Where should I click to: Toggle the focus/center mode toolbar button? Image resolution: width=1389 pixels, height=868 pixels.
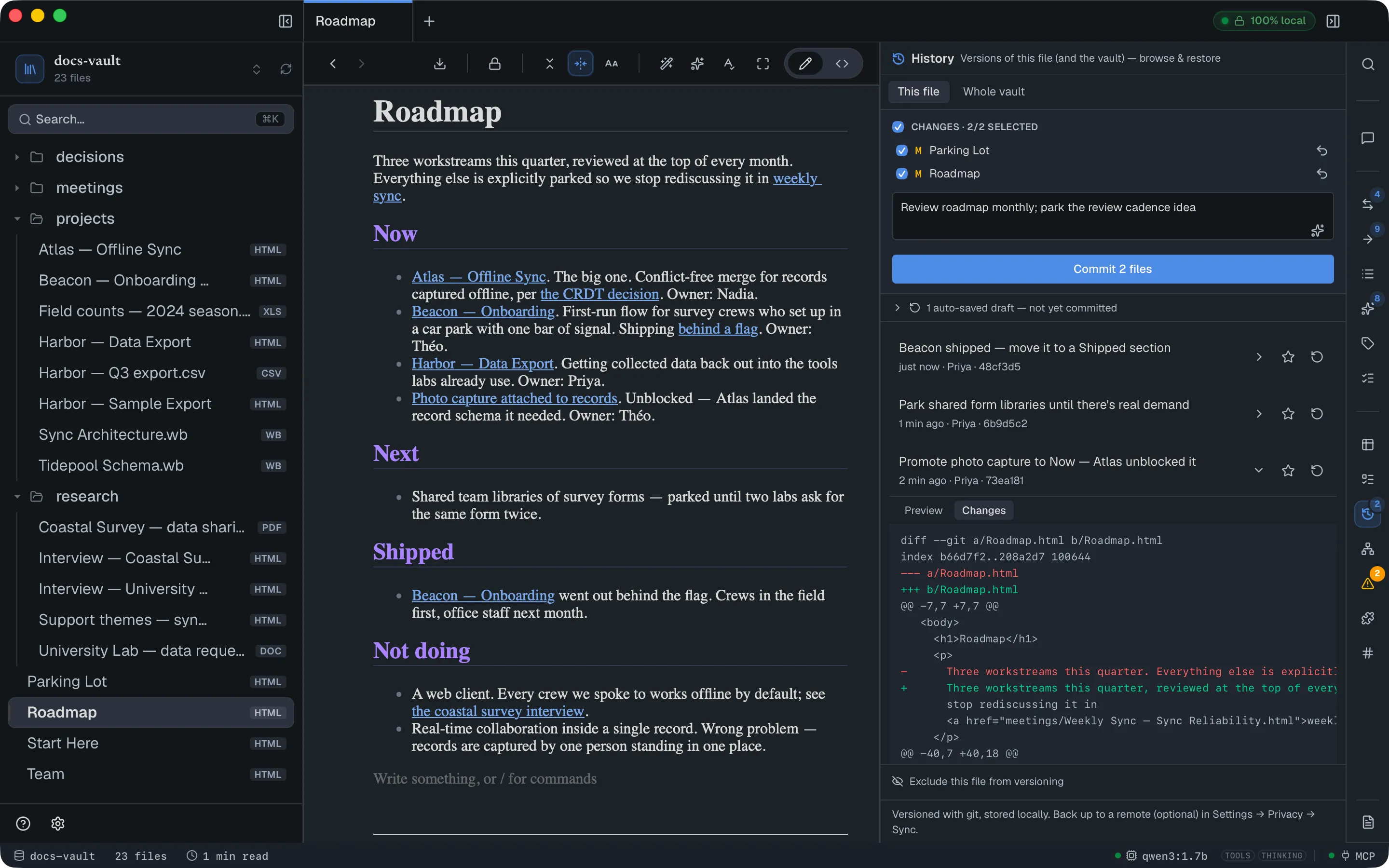(x=580, y=64)
